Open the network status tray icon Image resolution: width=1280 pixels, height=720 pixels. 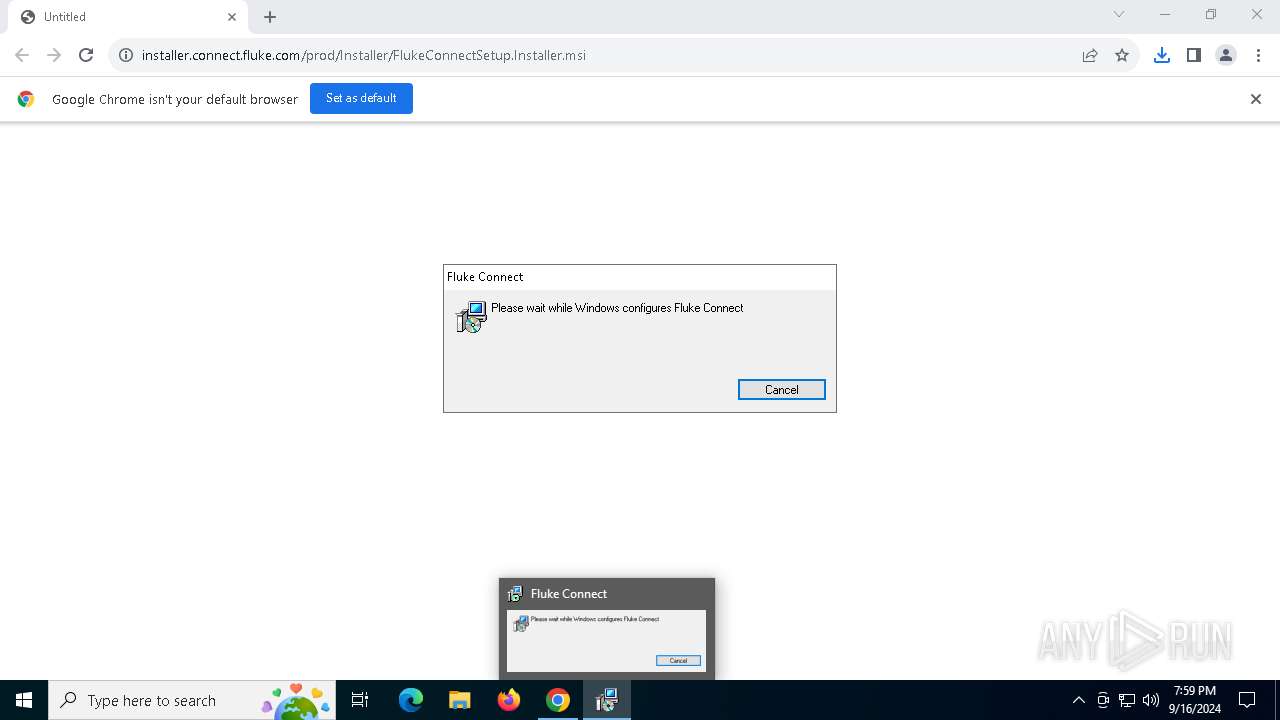[x=1127, y=700]
